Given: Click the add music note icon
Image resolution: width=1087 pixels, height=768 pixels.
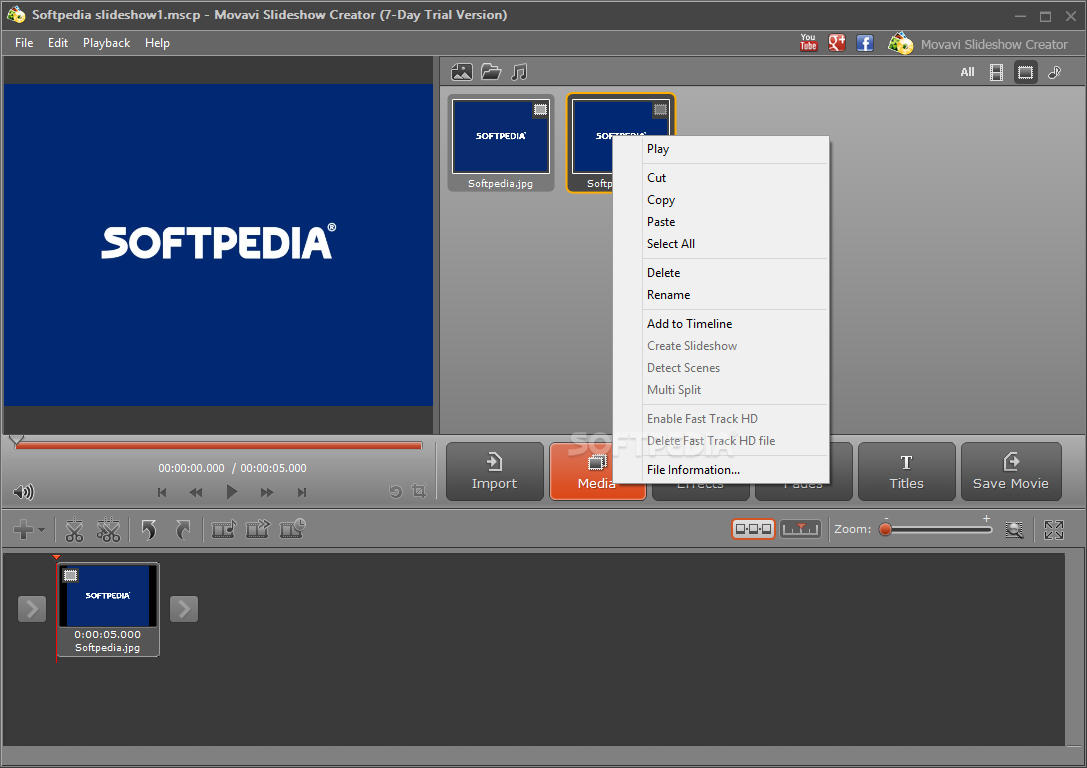Looking at the screenshot, I should tap(519, 71).
